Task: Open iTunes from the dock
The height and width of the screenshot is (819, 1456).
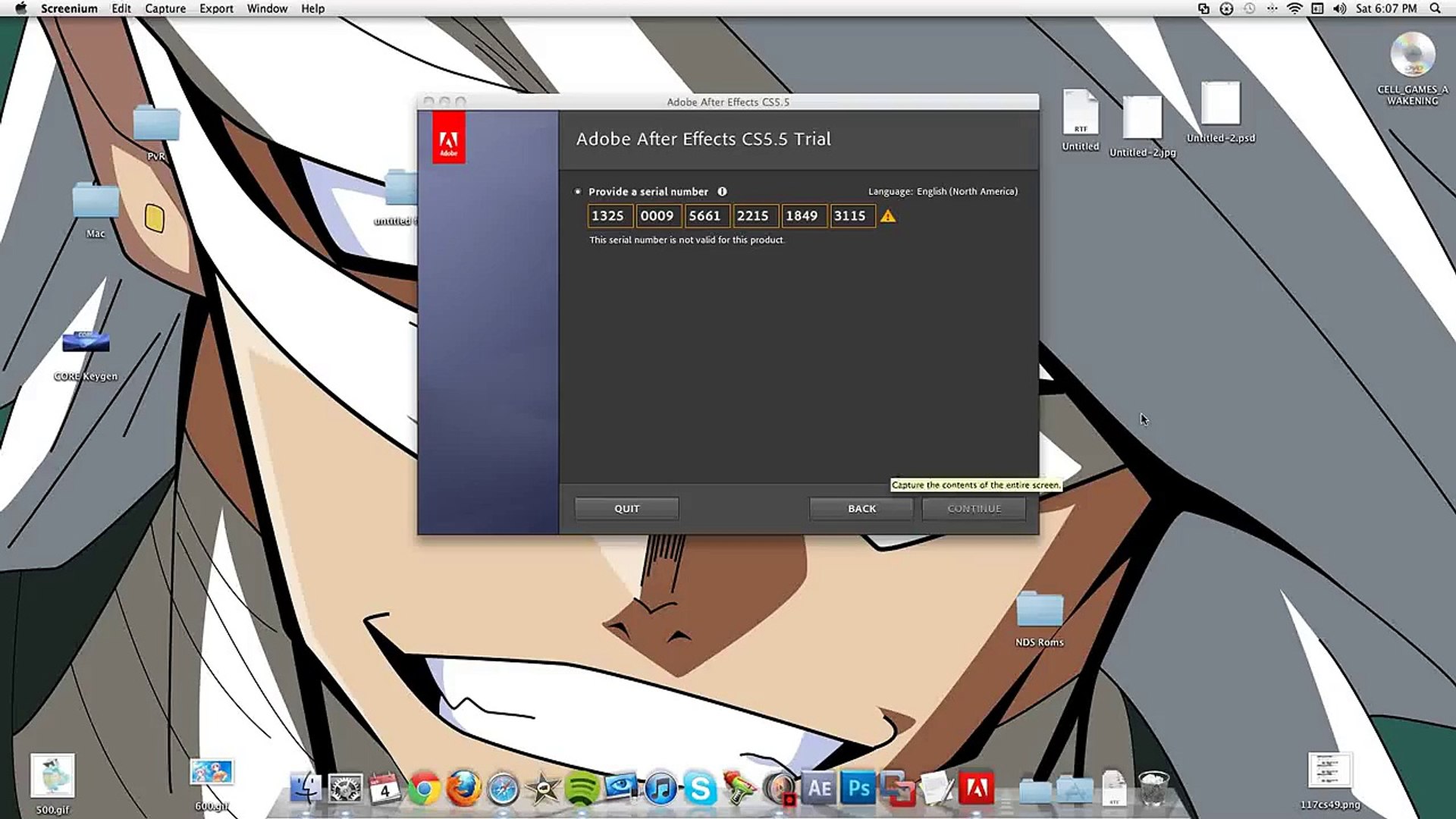Action: (661, 789)
